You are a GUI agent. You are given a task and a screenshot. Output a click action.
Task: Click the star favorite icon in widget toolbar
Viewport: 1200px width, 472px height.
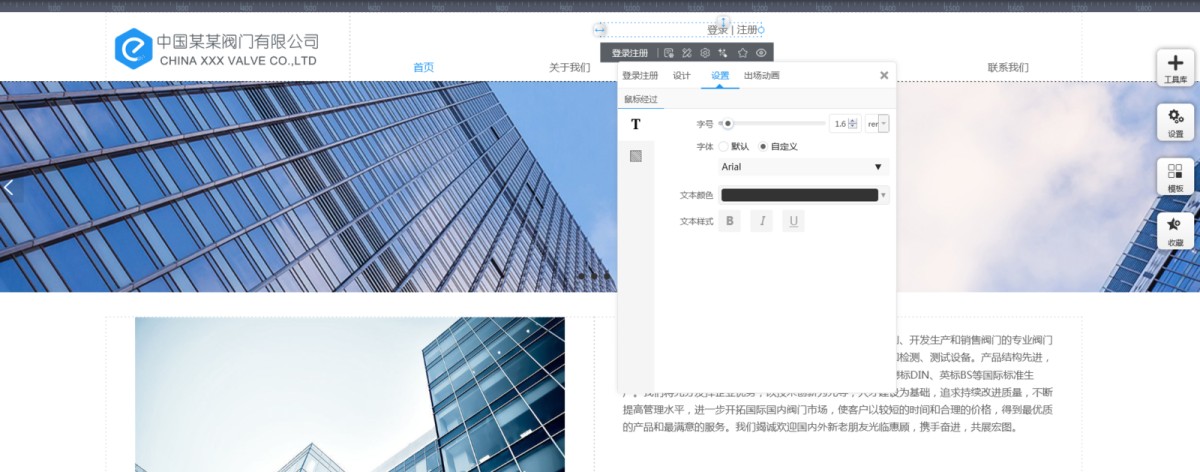tap(742, 52)
